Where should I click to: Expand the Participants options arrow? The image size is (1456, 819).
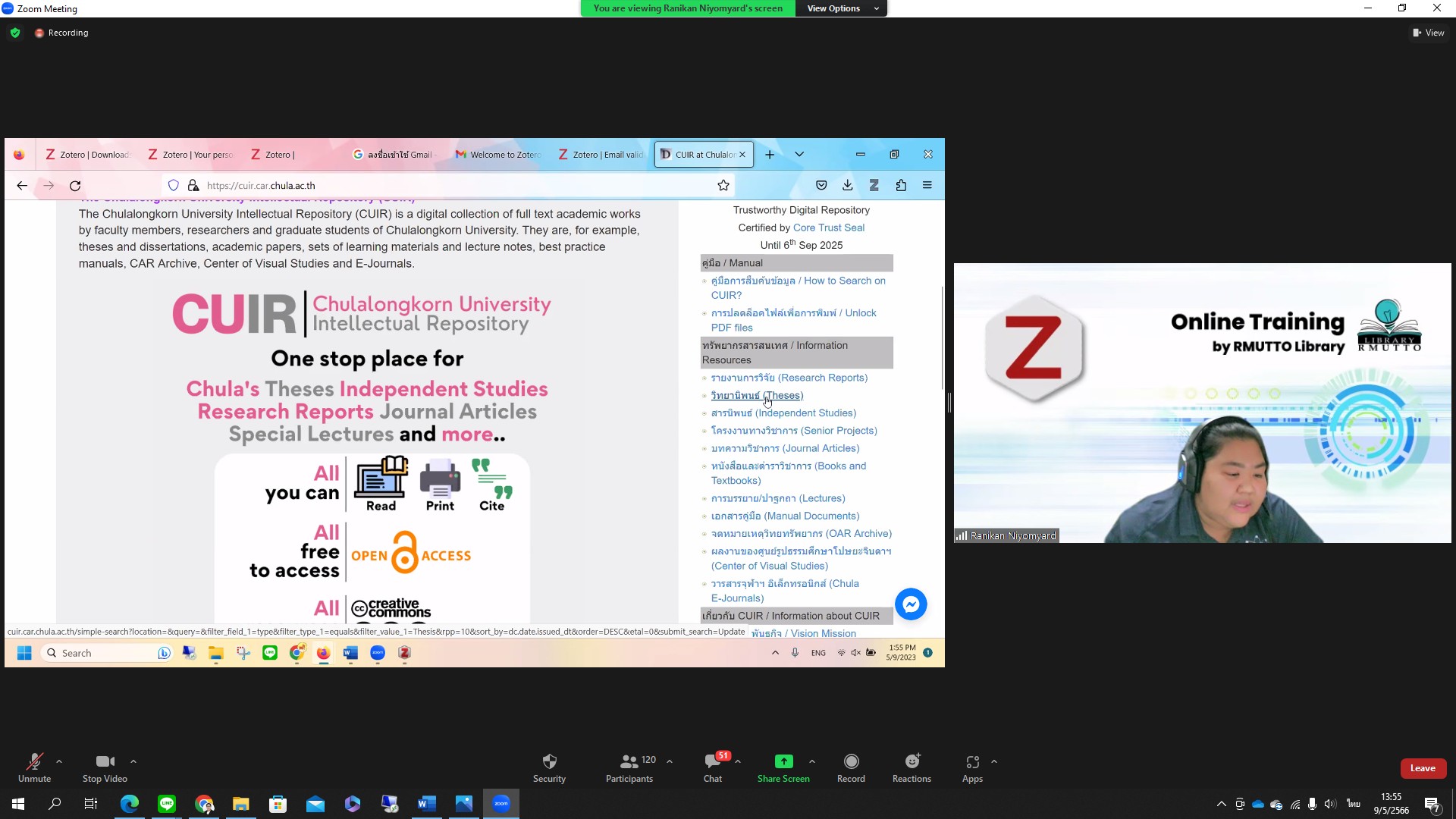click(x=670, y=761)
